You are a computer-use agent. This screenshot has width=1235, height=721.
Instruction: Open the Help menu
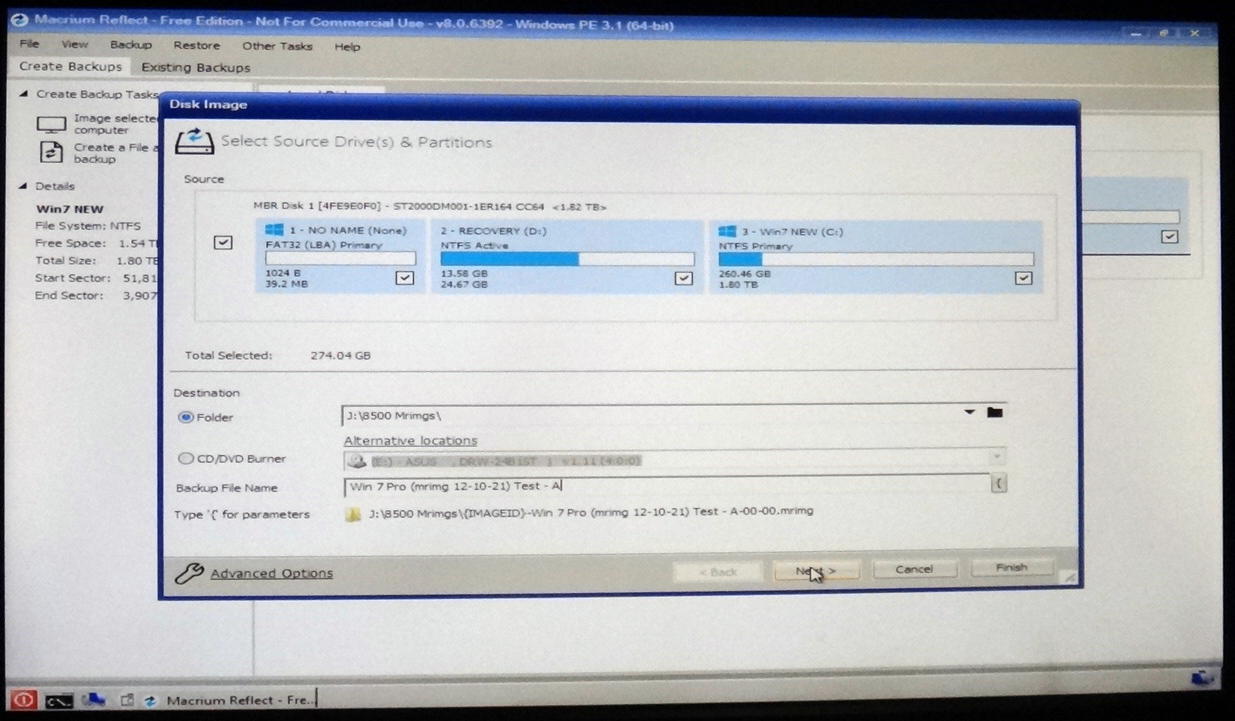point(347,47)
